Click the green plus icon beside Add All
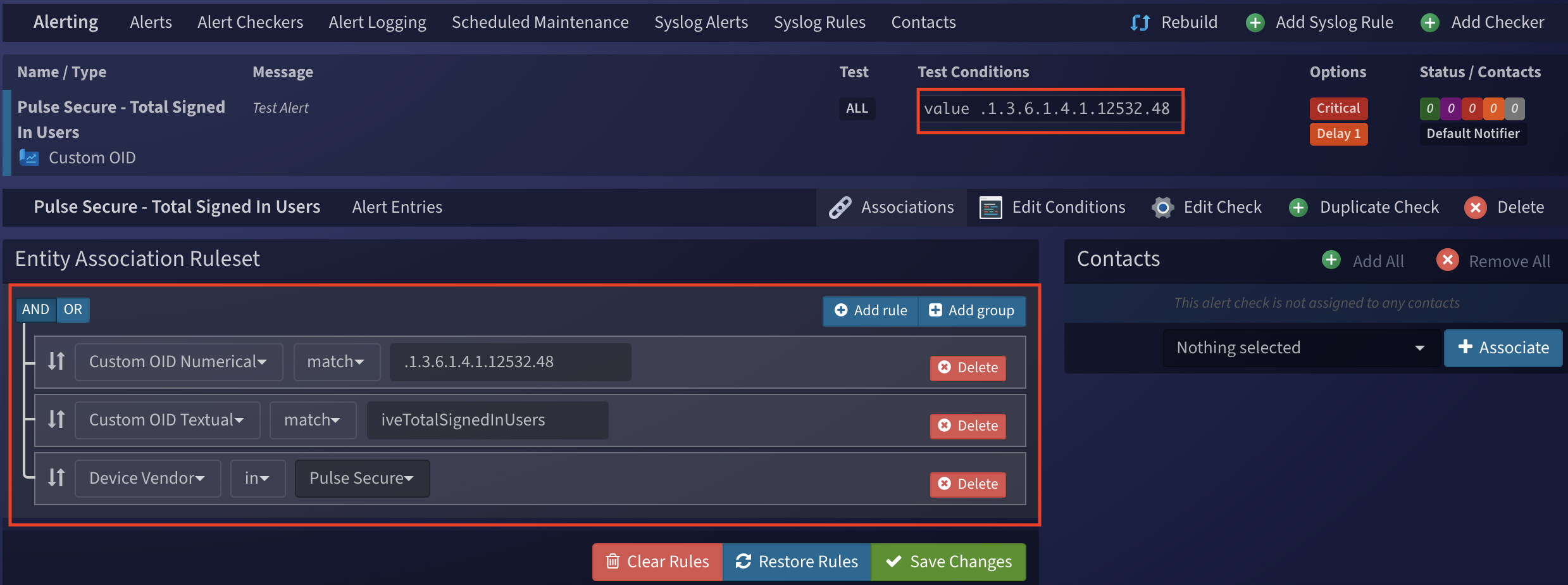The width and height of the screenshot is (1568, 585). (1331, 260)
